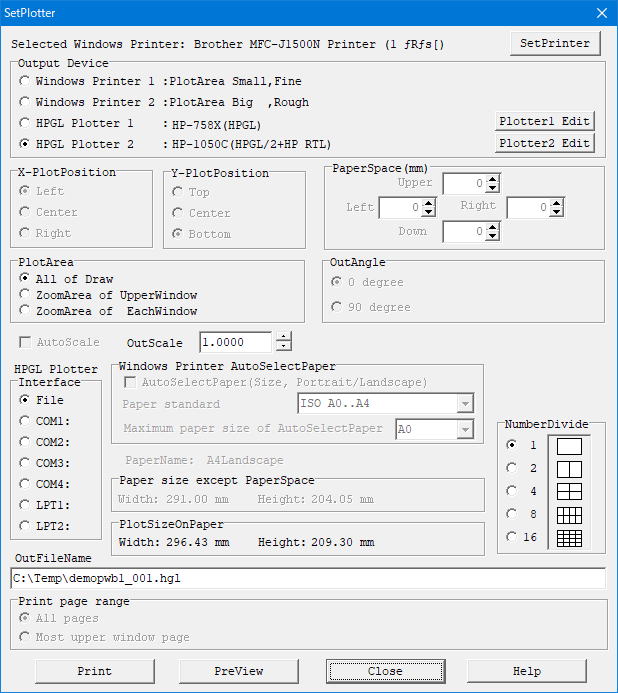Click the four-pane divide layout icon
The image size is (618, 693).
click(569, 492)
